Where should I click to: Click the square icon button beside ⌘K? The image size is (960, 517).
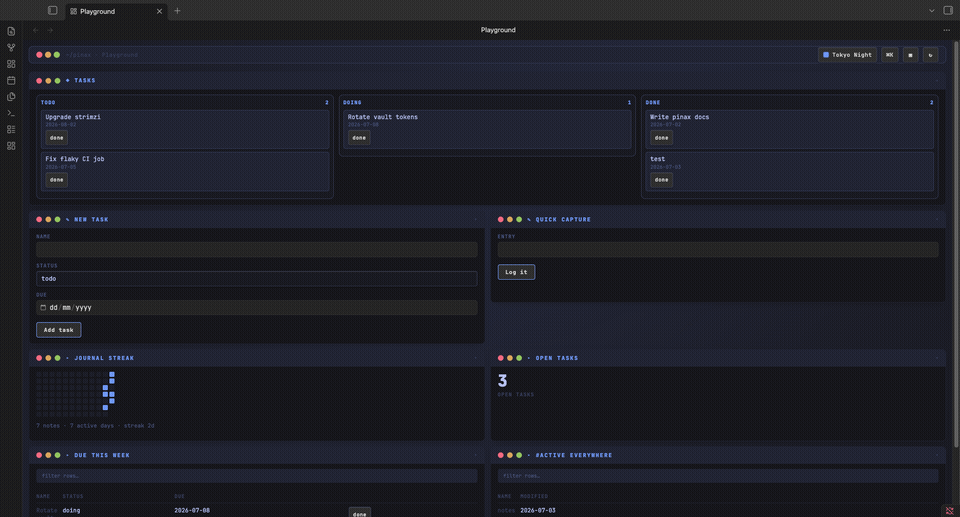click(x=910, y=55)
